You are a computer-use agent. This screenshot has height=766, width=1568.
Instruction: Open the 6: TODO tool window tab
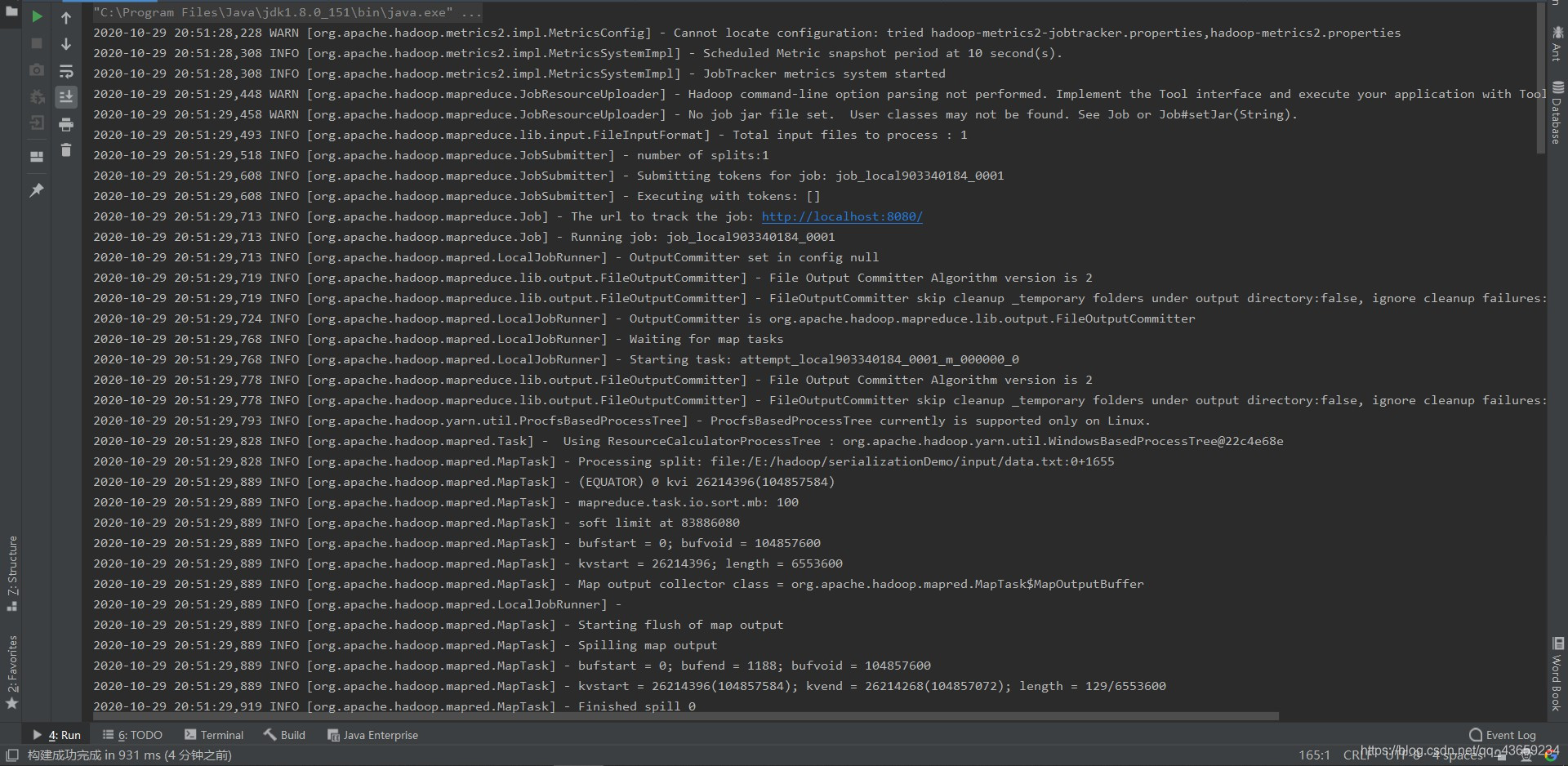[132, 735]
